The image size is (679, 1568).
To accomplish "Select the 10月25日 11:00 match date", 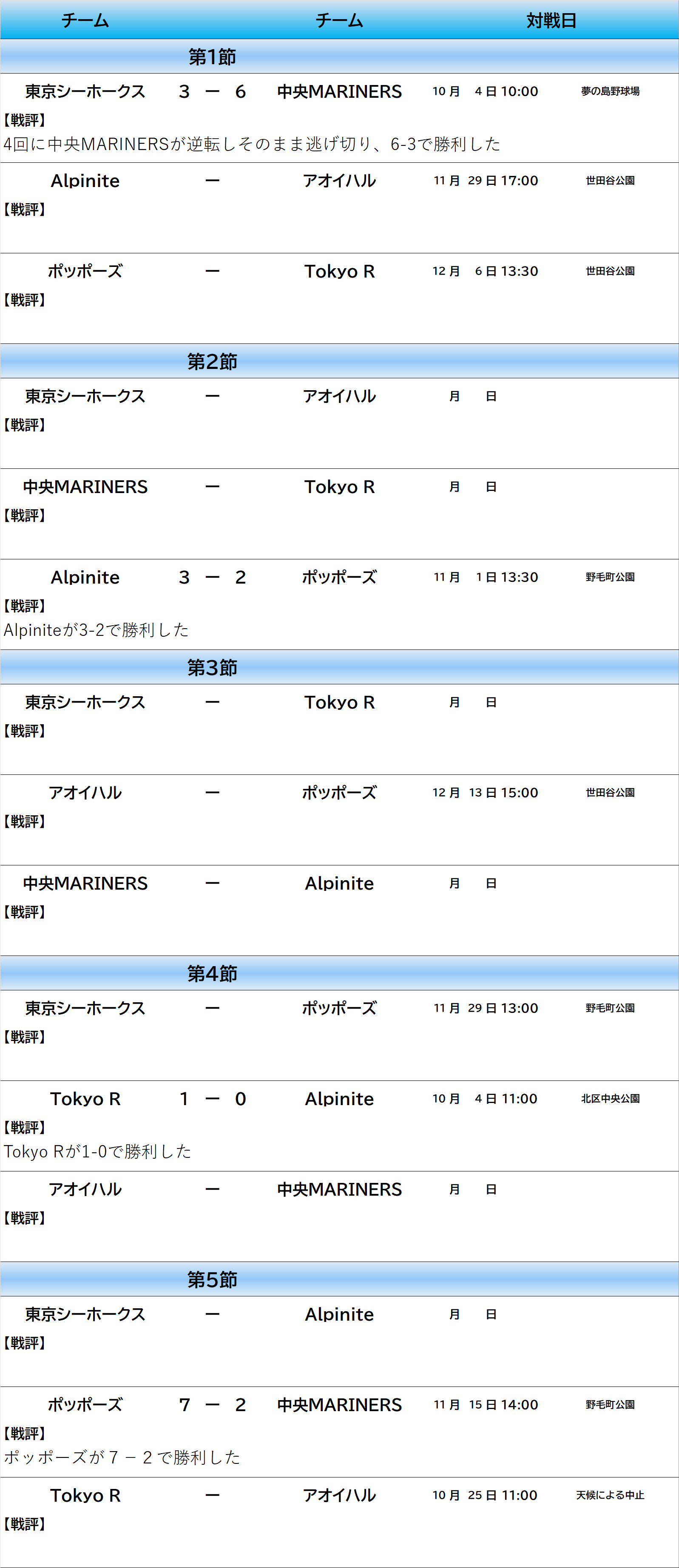I will [485, 1495].
